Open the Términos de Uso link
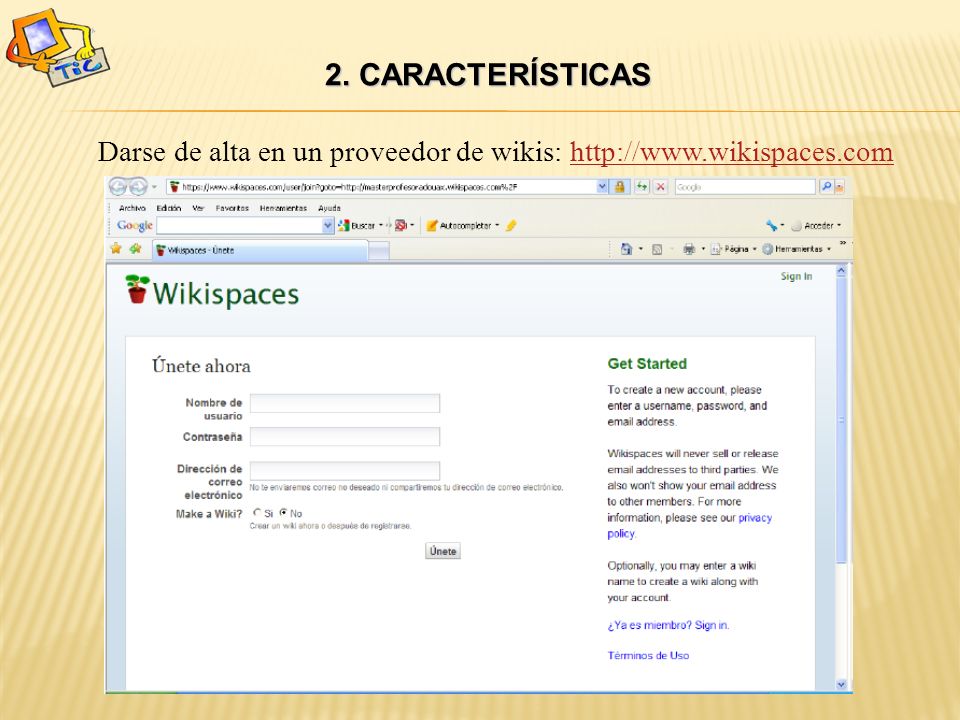This screenshot has height=720, width=960. click(648, 655)
